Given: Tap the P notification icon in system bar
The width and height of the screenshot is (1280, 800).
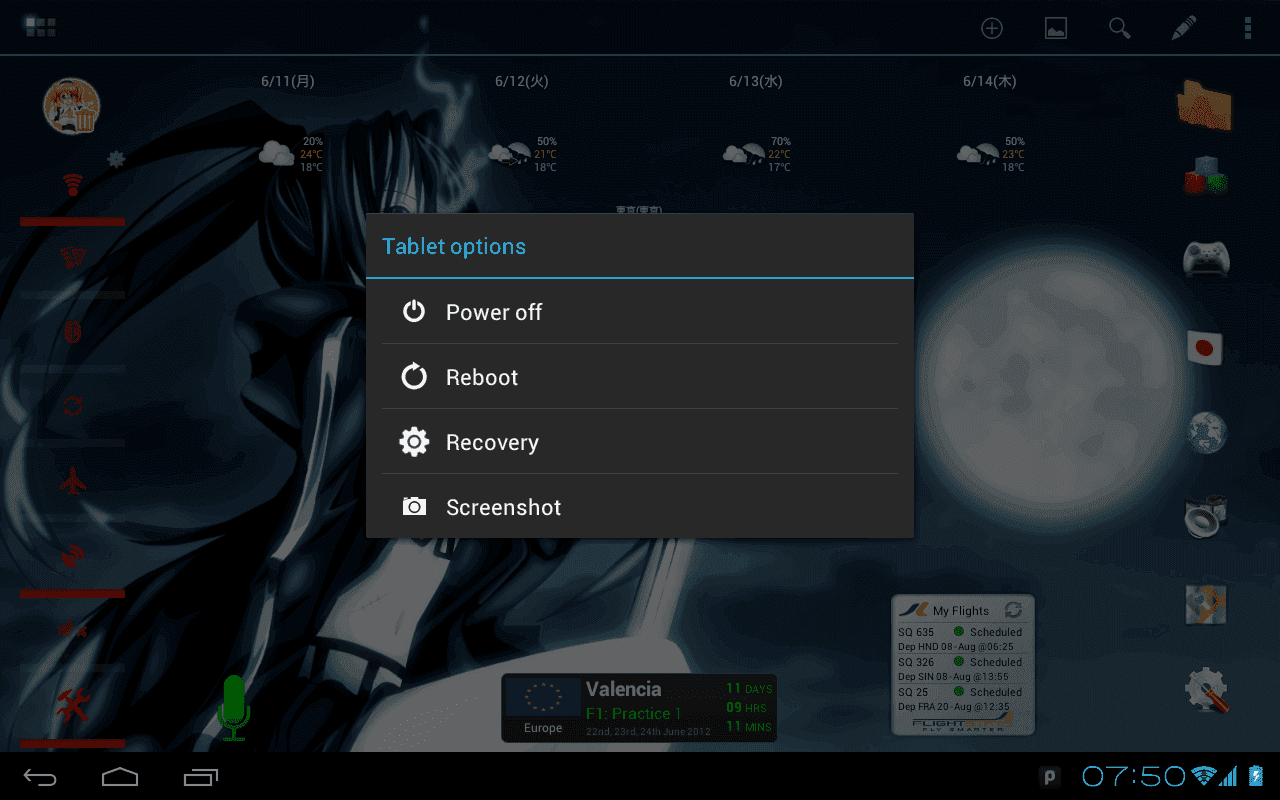Looking at the screenshot, I should [1050, 776].
